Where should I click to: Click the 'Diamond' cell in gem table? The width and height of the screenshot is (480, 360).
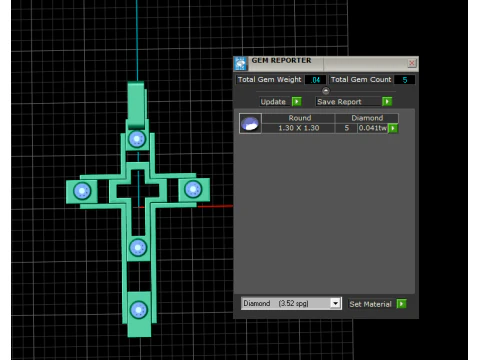pos(367,118)
